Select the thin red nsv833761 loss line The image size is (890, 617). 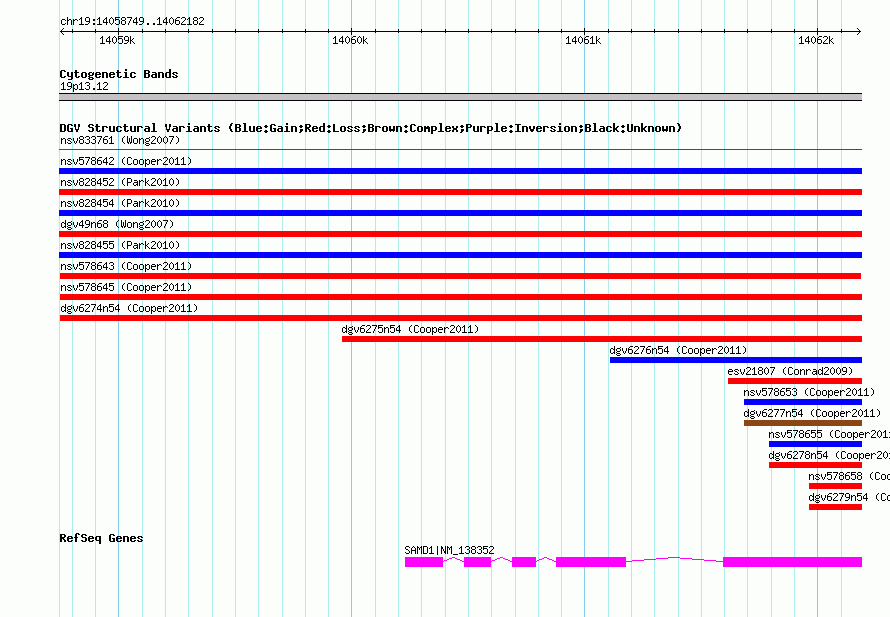(x=460, y=150)
